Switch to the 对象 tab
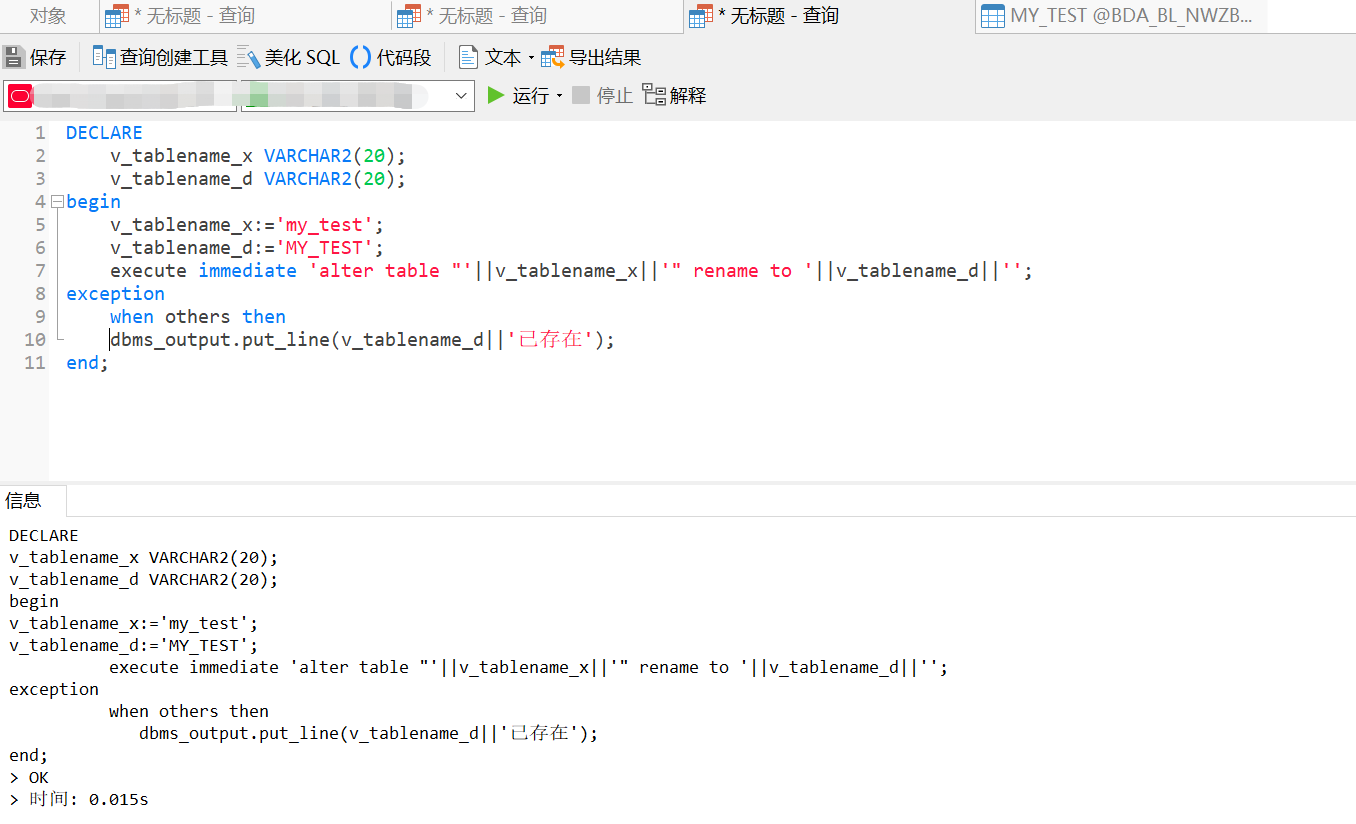The height and width of the screenshot is (824, 1356). pyautogui.click(x=48, y=16)
